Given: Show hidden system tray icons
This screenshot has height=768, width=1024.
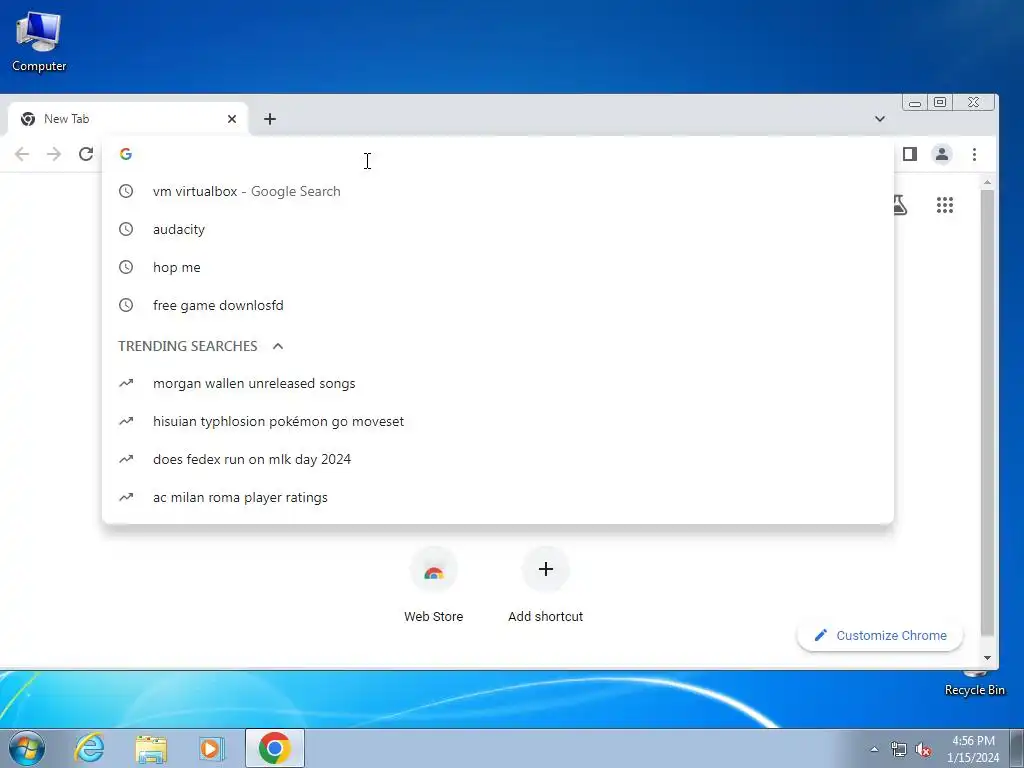Looking at the screenshot, I should point(874,749).
